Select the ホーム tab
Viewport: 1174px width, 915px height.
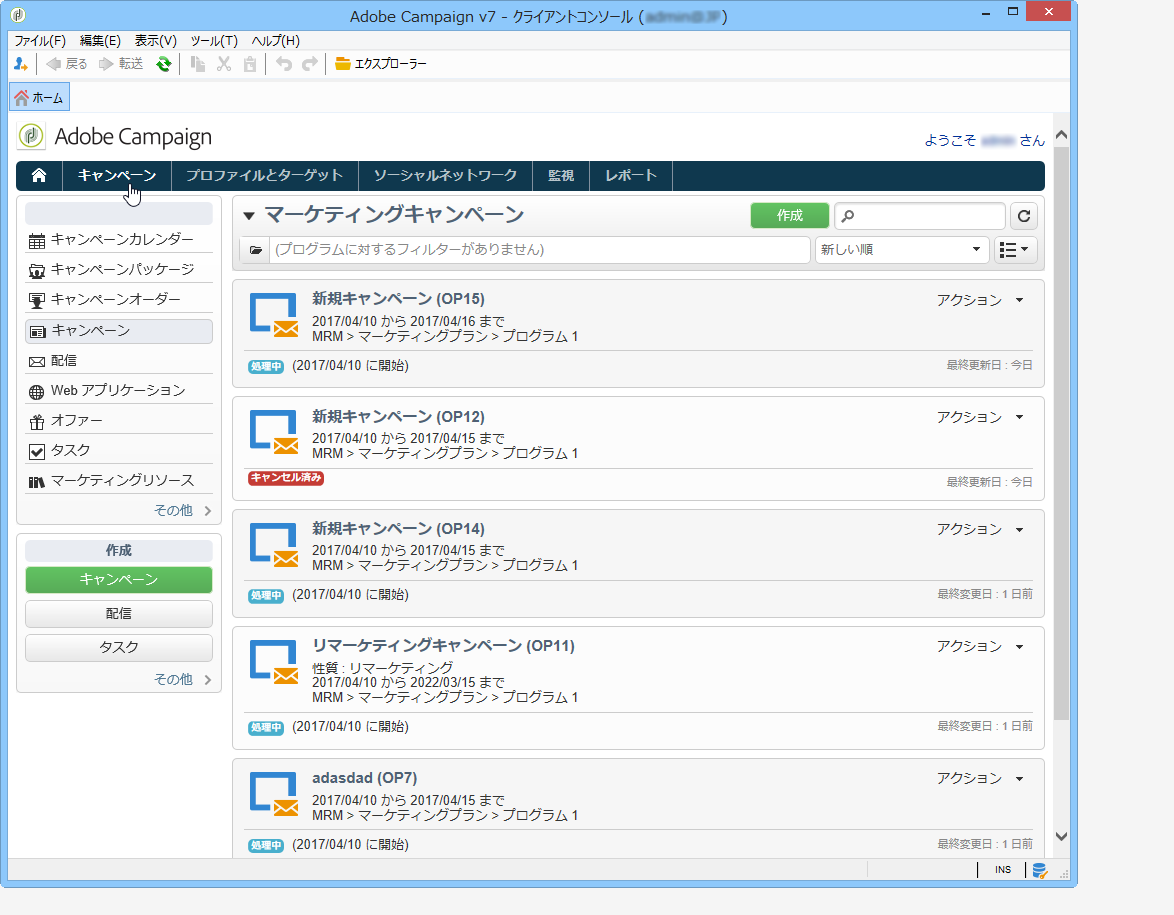point(39,97)
